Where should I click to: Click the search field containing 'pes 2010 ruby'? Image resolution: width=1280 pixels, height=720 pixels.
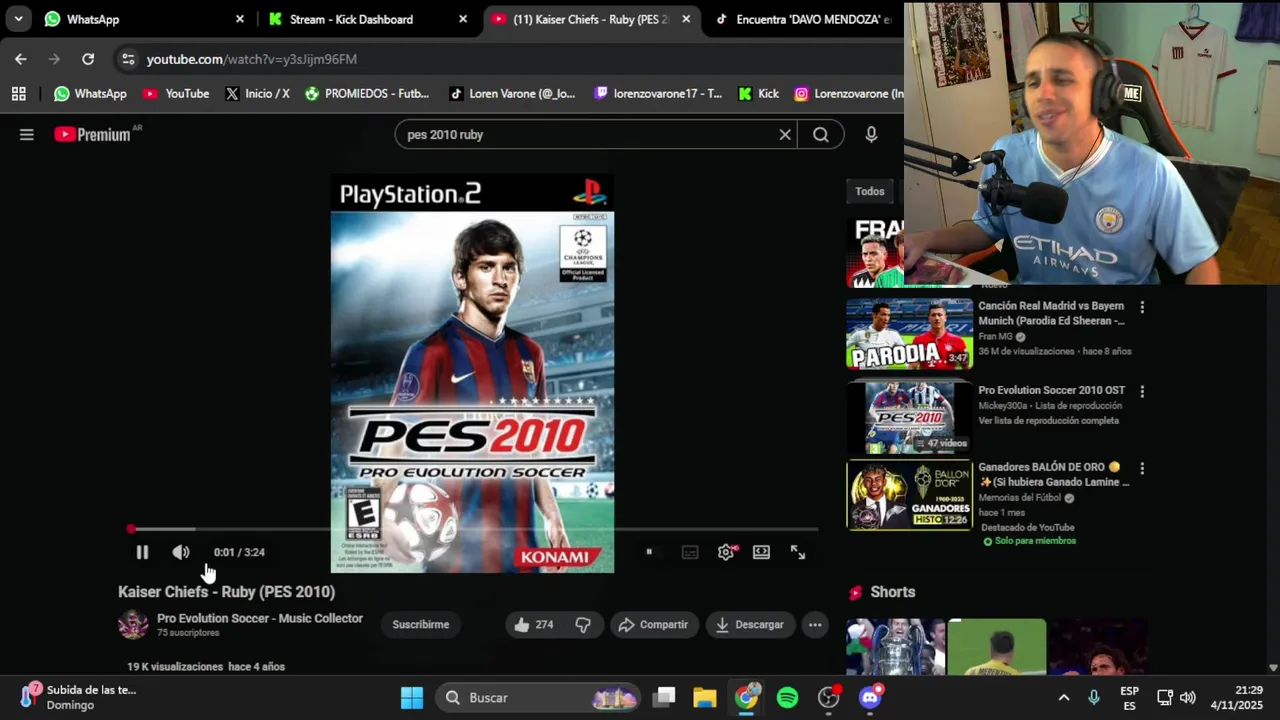(x=585, y=134)
